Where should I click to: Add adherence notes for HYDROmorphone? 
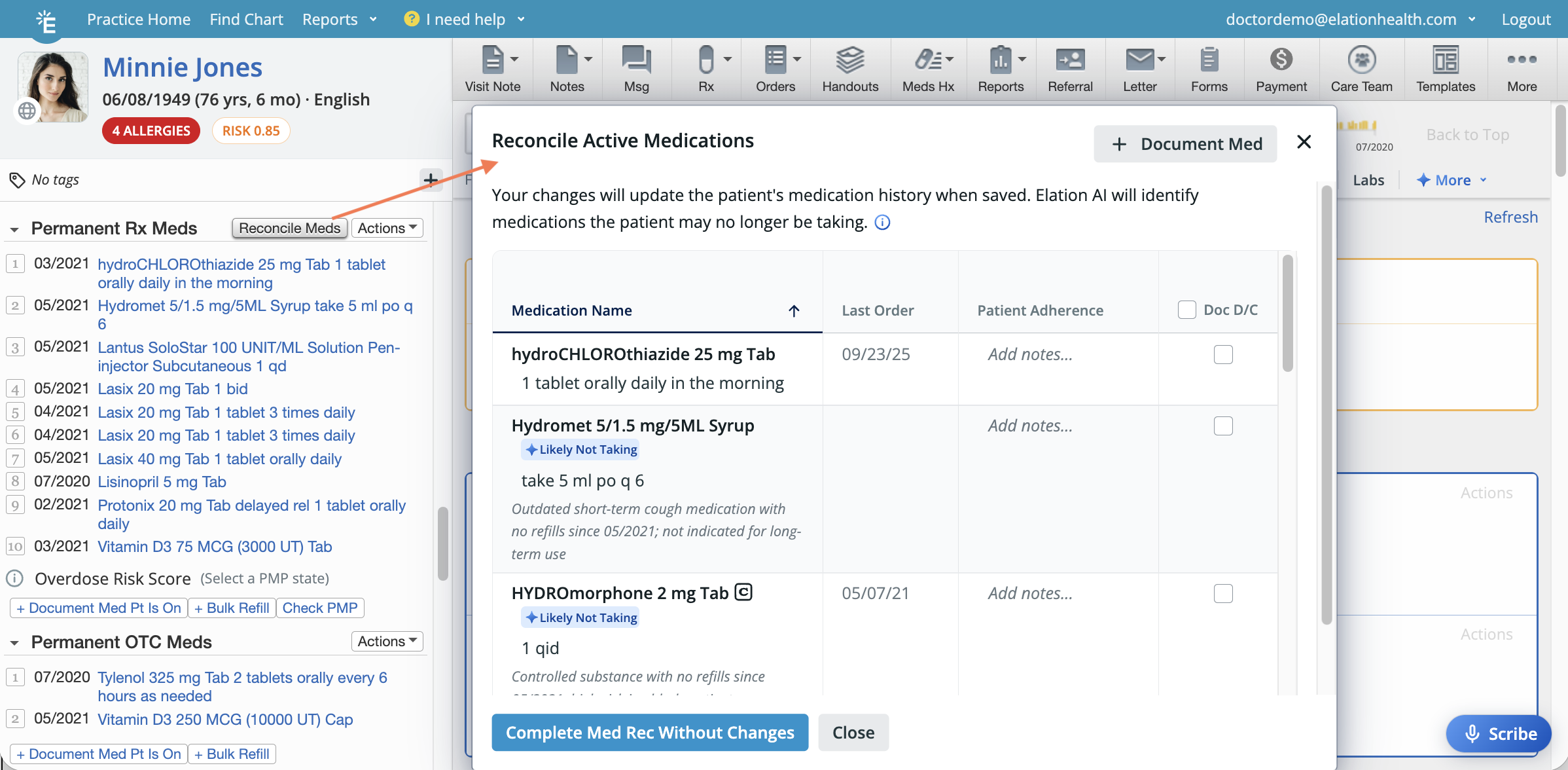tap(1030, 594)
